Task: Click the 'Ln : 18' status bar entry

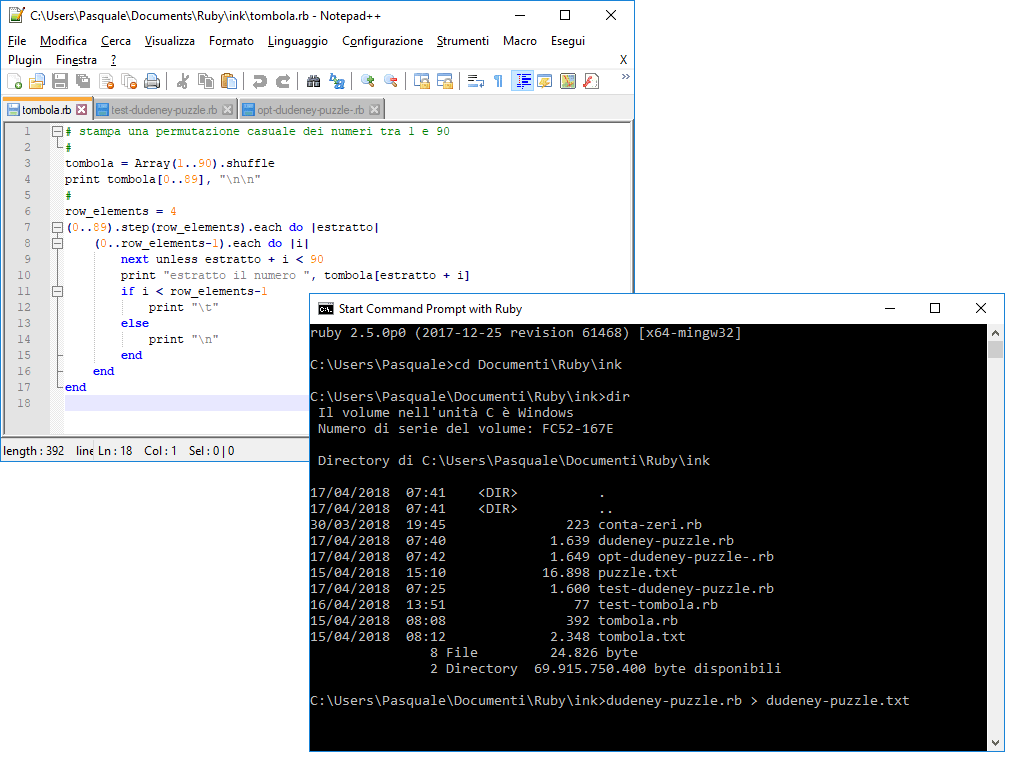Action: (x=115, y=450)
